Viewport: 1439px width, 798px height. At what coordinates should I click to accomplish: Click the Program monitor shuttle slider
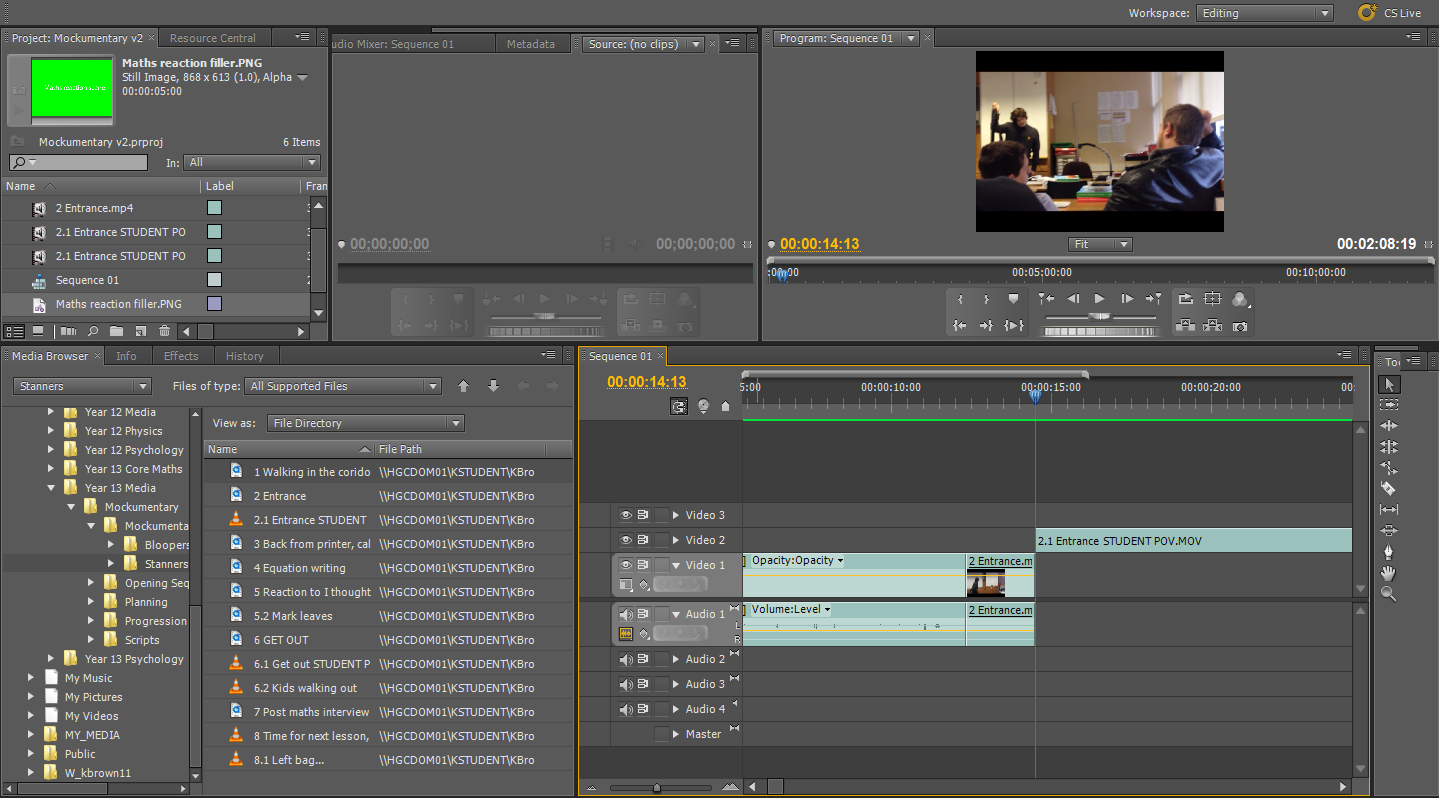coord(1098,316)
